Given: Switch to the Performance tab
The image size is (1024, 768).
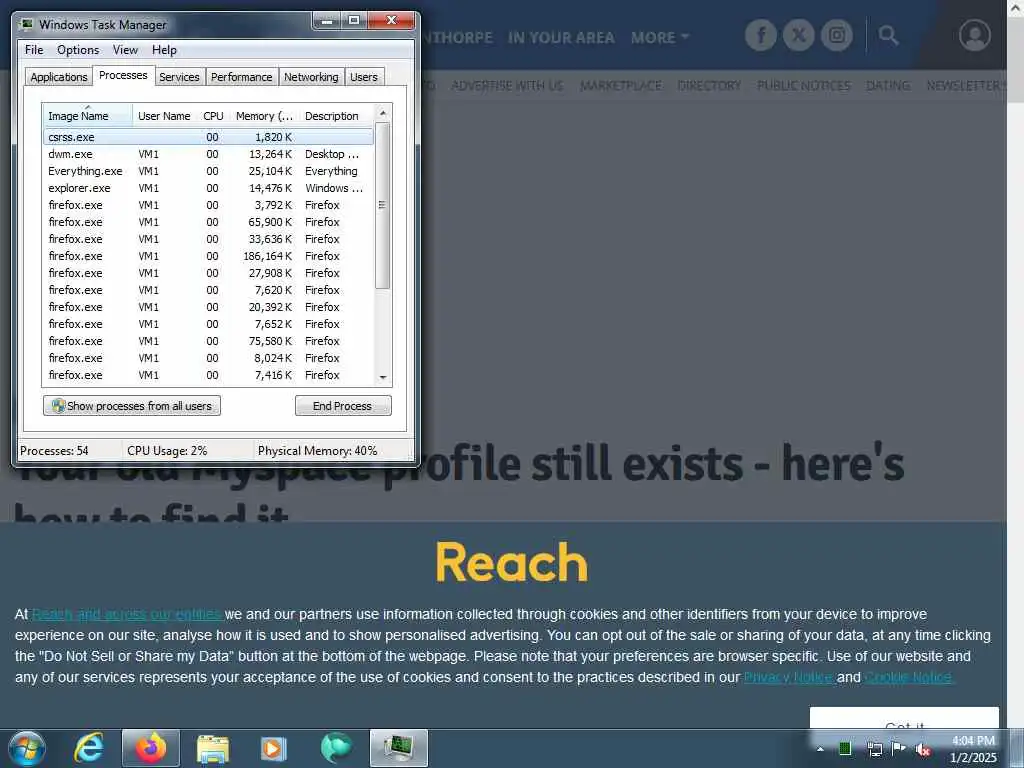Looking at the screenshot, I should pos(241,77).
